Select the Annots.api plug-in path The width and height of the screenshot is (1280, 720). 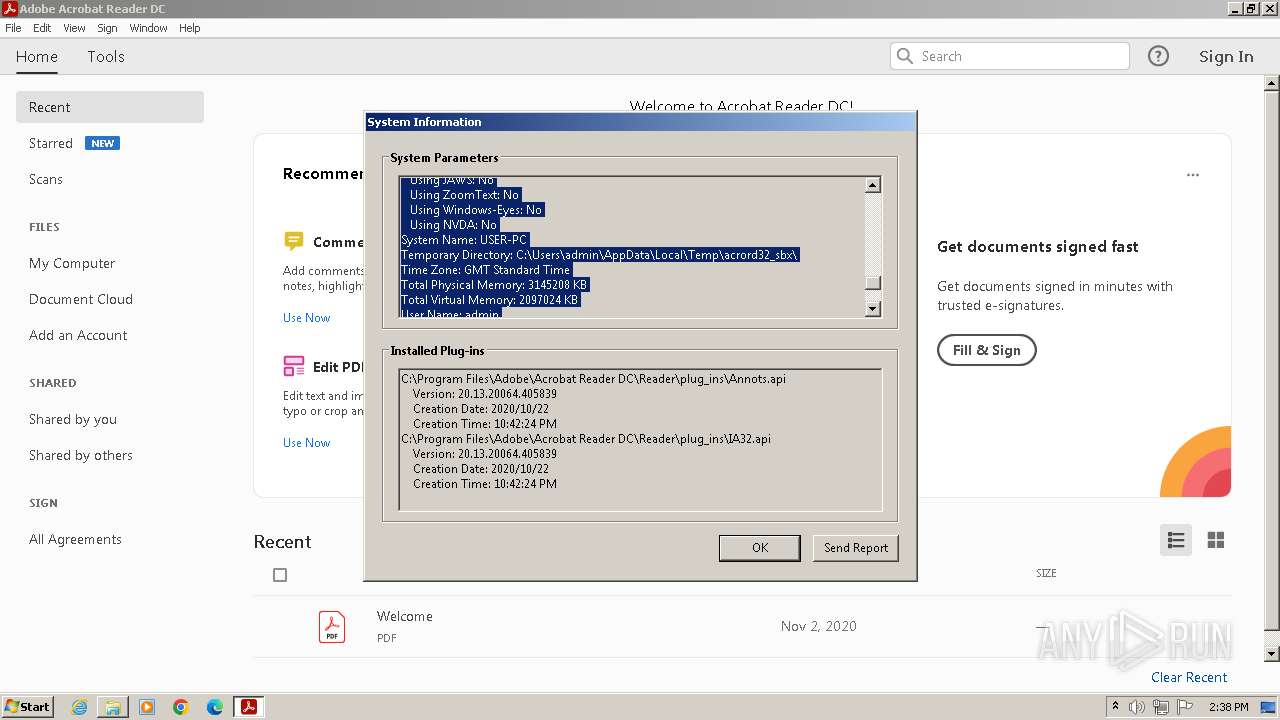[x=593, y=379]
